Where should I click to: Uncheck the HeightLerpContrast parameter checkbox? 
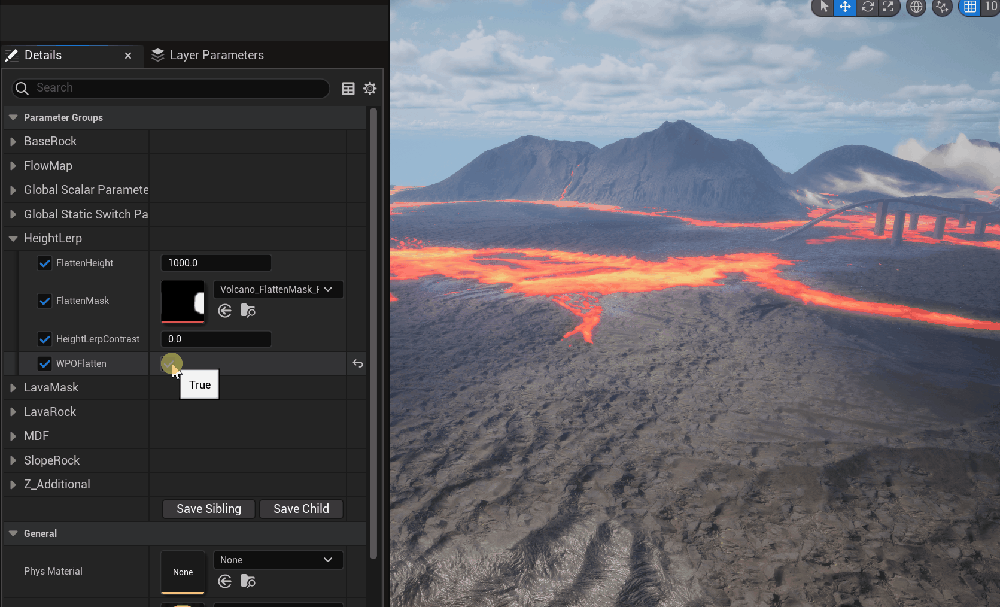(x=44, y=338)
